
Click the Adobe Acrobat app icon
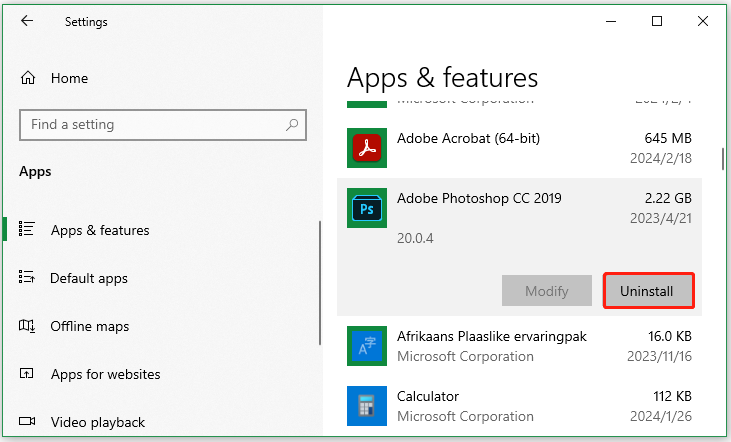pyautogui.click(x=367, y=148)
